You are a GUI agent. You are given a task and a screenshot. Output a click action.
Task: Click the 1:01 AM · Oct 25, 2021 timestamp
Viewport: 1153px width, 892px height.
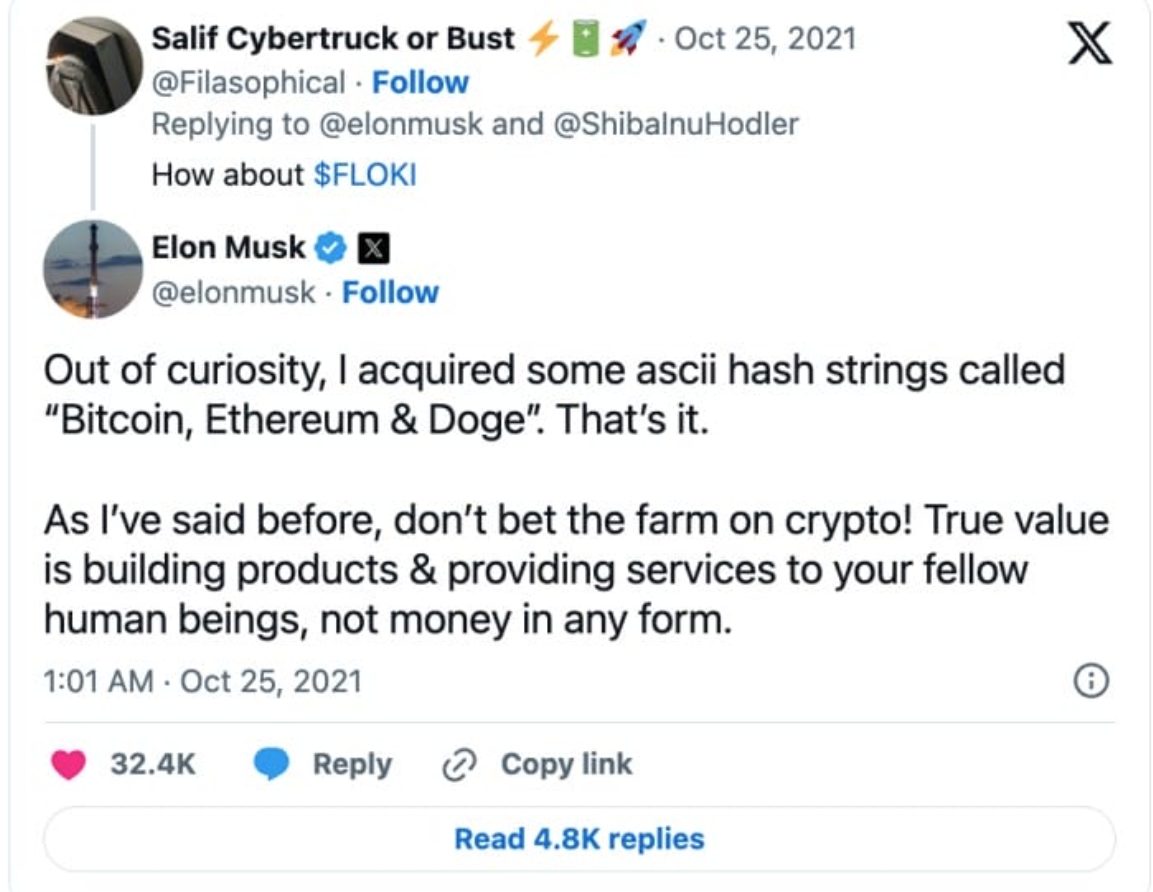point(202,682)
